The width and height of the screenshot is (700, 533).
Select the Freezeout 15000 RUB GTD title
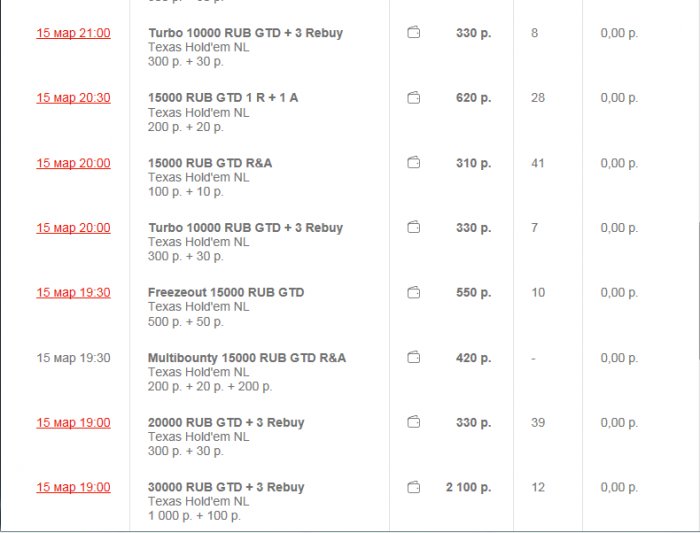pos(226,293)
